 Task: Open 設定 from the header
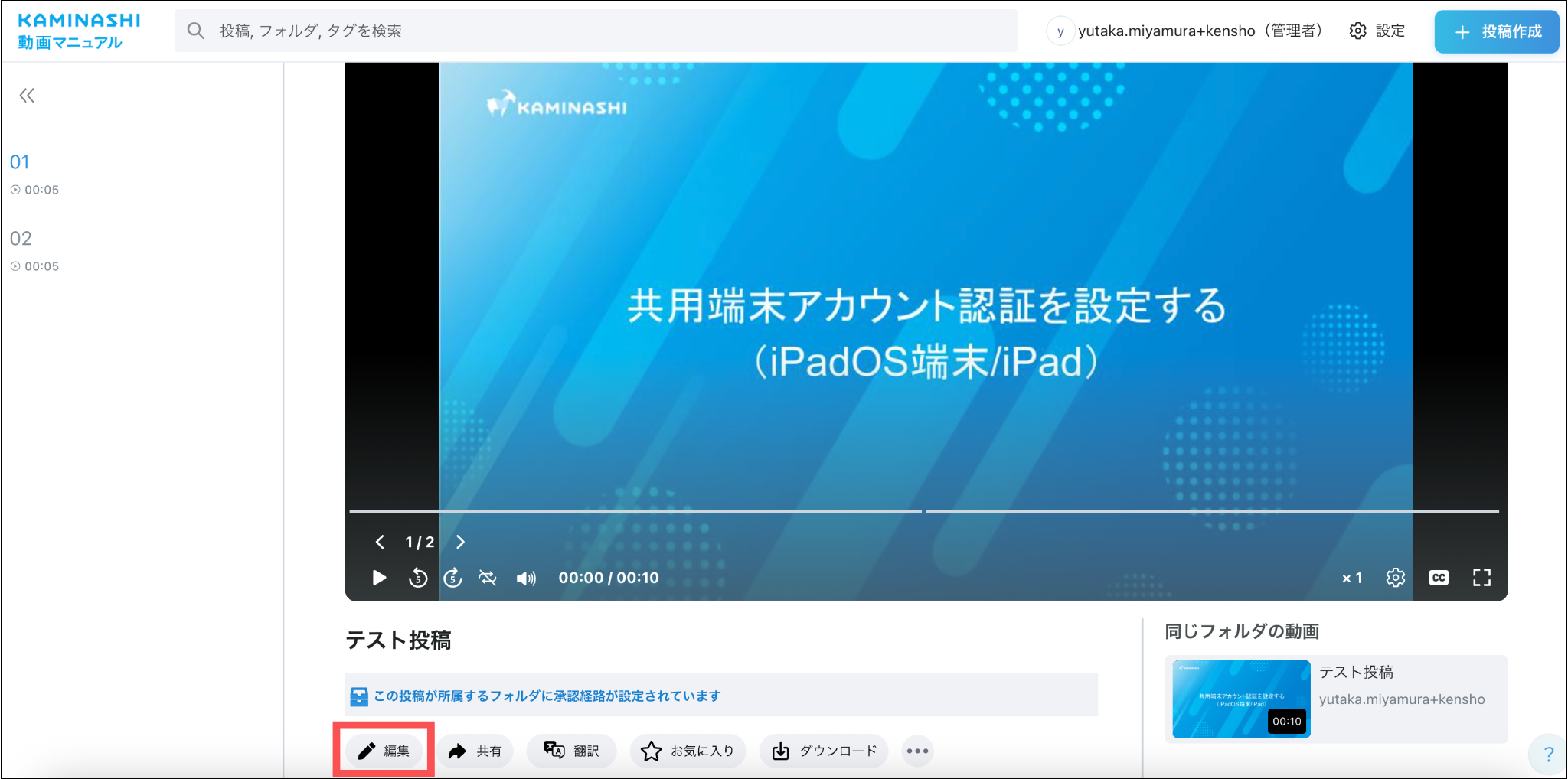coord(1377,31)
